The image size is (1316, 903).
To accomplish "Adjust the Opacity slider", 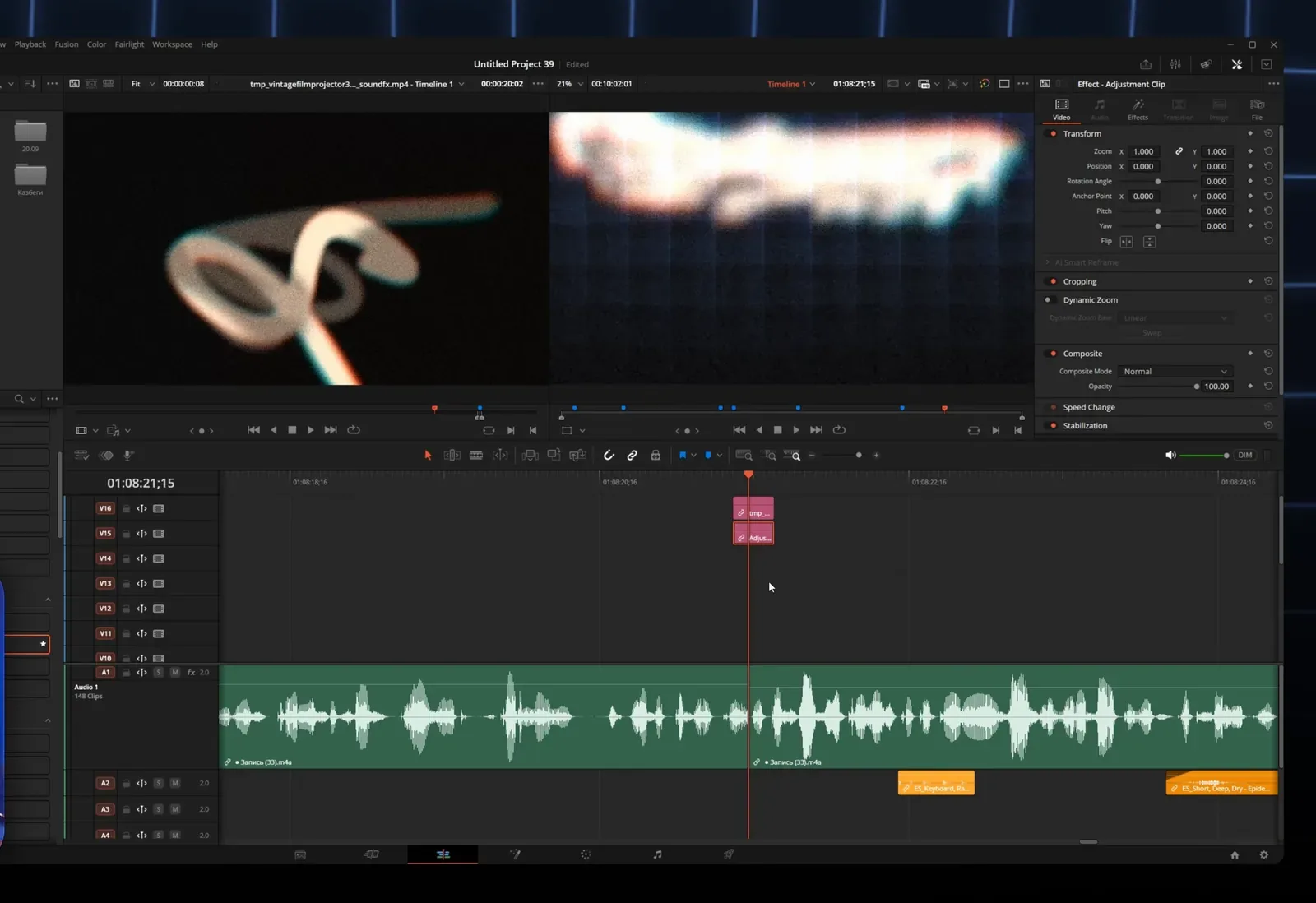I will (x=1161, y=387).
